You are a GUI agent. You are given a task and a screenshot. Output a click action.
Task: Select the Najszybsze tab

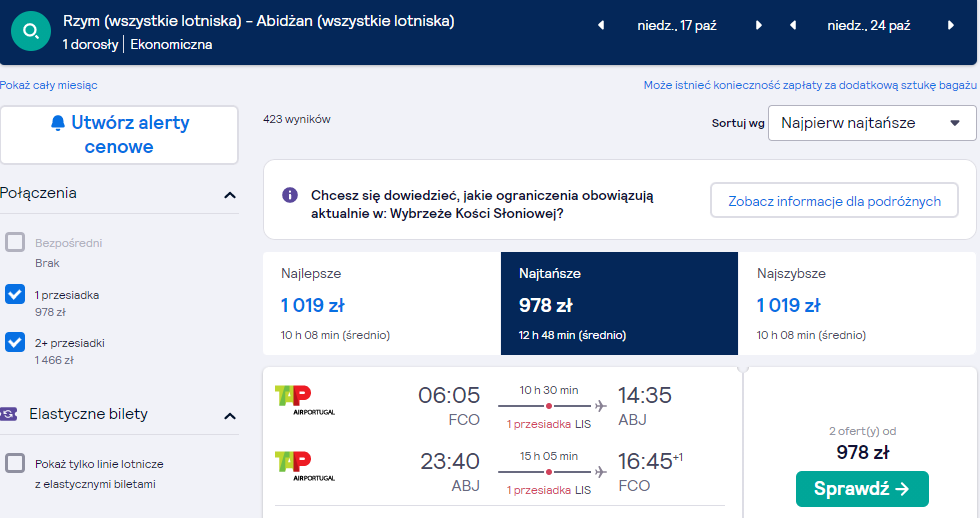click(857, 304)
